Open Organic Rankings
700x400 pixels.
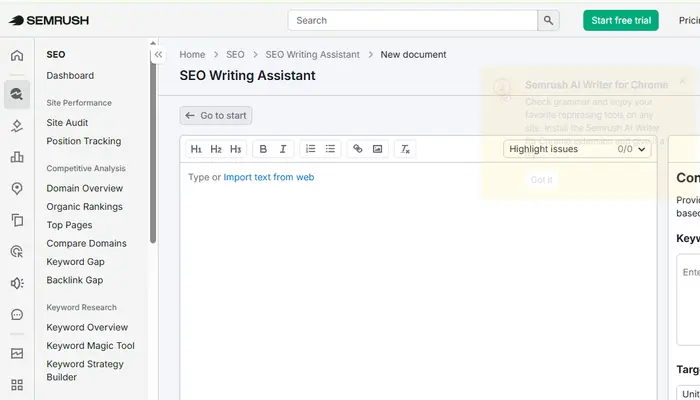point(84,207)
